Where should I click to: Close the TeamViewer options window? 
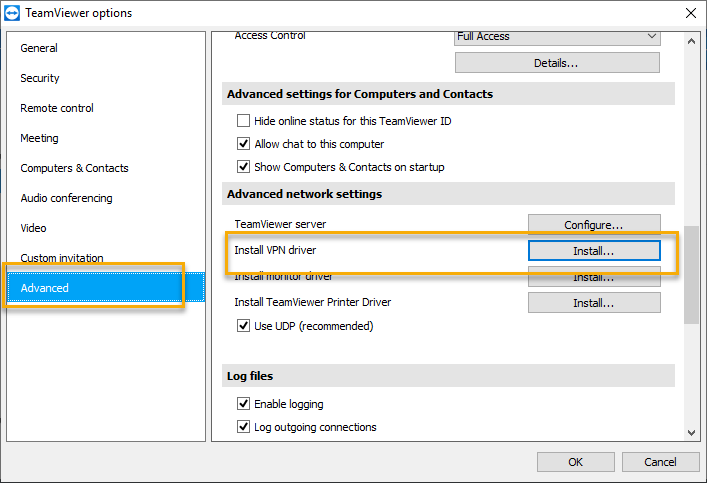(690, 13)
